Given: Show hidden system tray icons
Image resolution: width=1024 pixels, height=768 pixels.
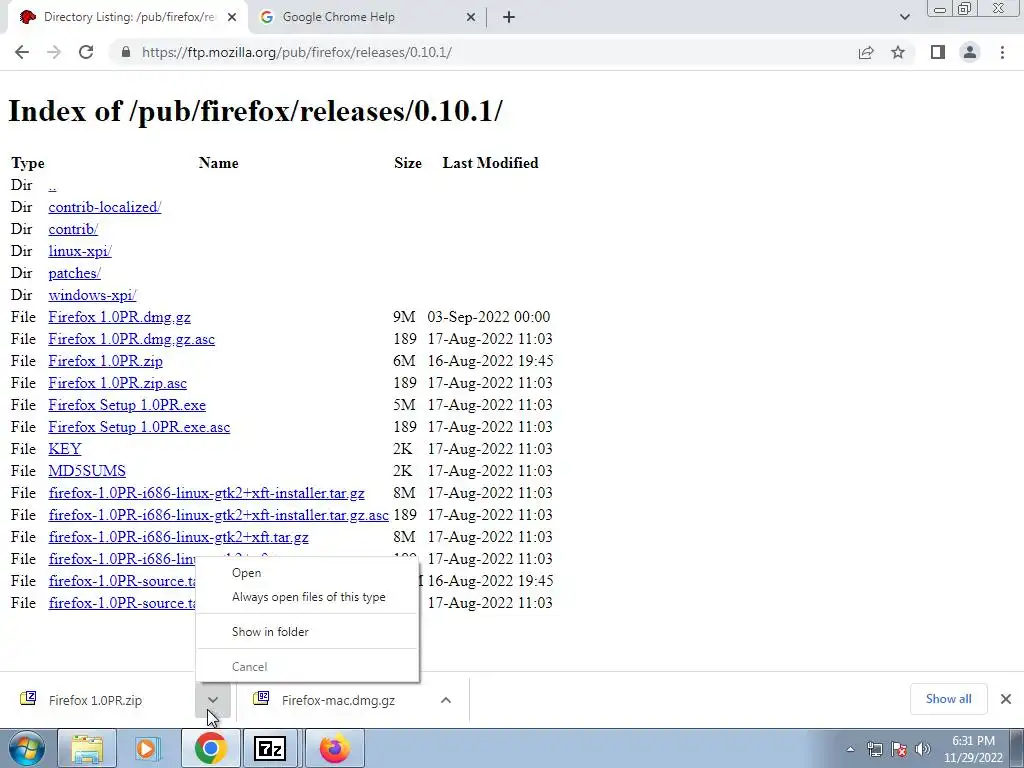Looking at the screenshot, I should pyautogui.click(x=850, y=750).
